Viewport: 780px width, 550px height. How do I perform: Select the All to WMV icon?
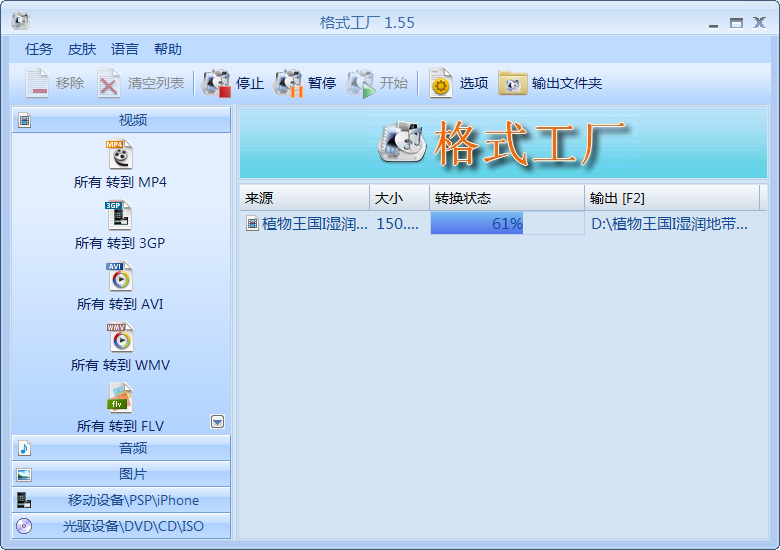(120, 337)
